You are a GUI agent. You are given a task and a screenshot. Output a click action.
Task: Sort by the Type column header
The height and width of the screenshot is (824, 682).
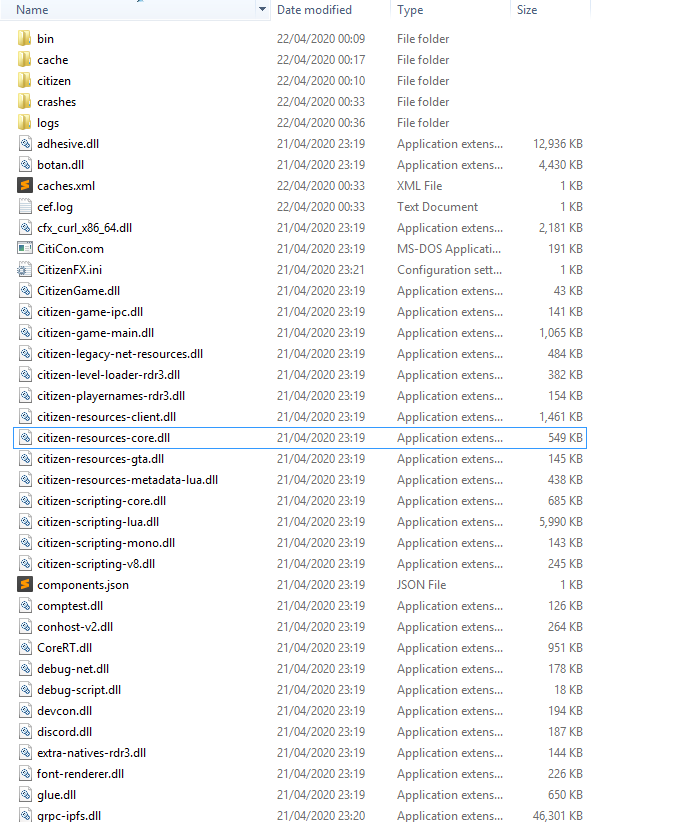(x=410, y=10)
